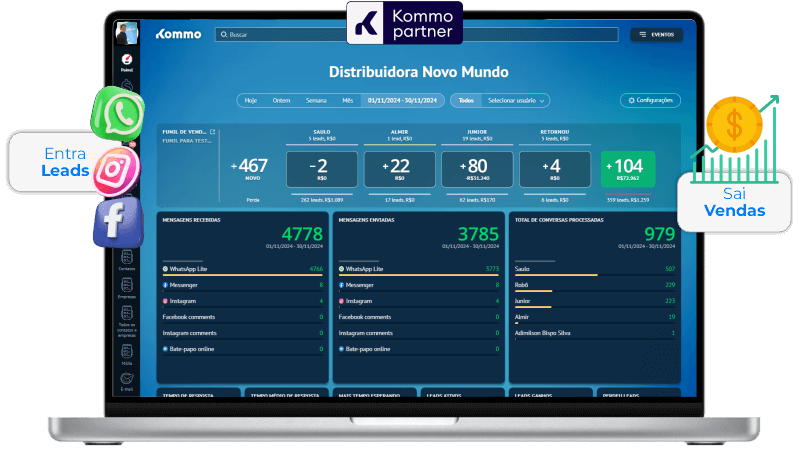Click the Robô conversations row
This screenshot has width=800, height=458.
click(x=595, y=285)
